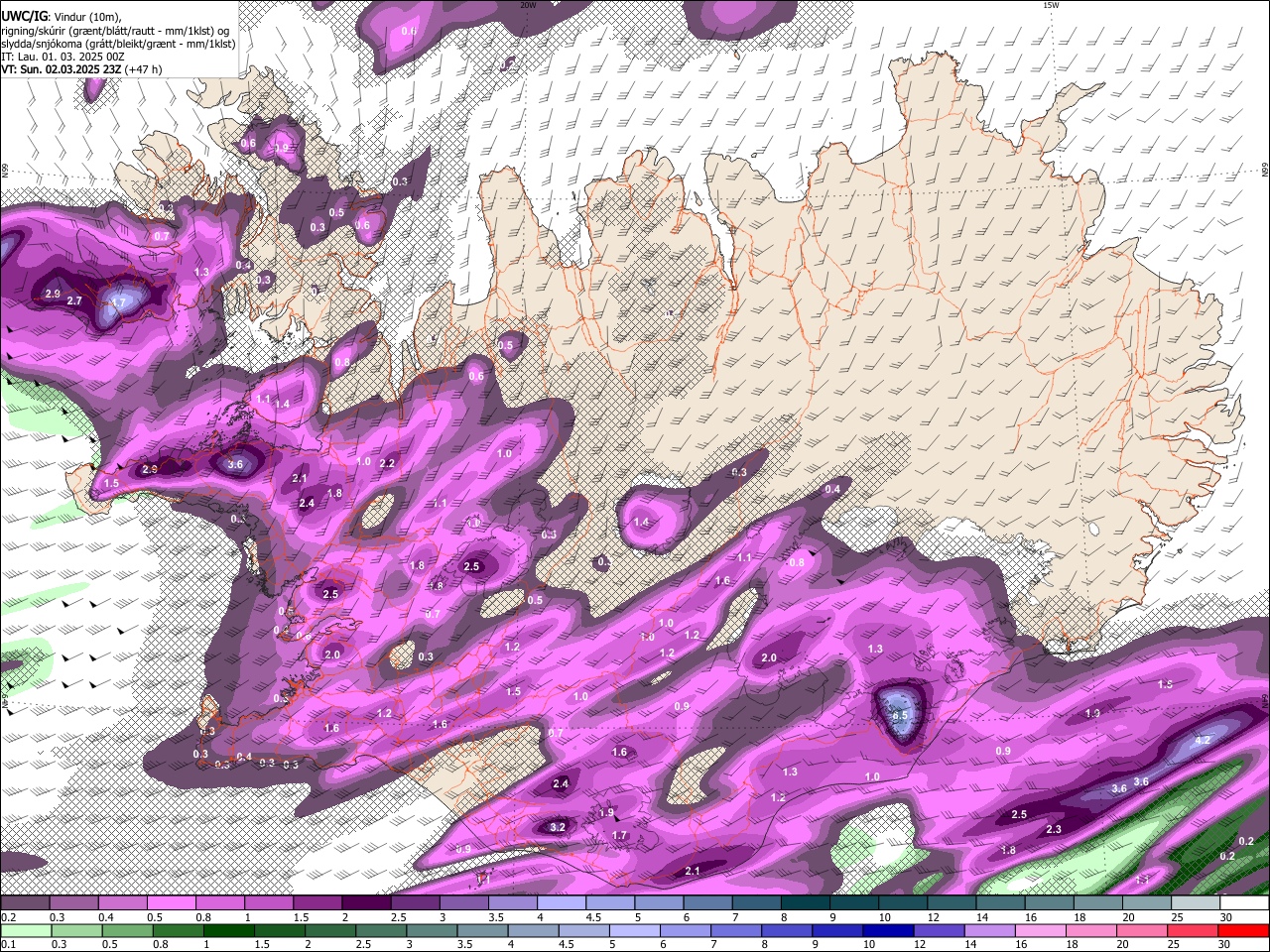The height and width of the screenshot is (952, 1270).
Task: Click the 3.2 precipitation value on map
Action: click(558, 827)
